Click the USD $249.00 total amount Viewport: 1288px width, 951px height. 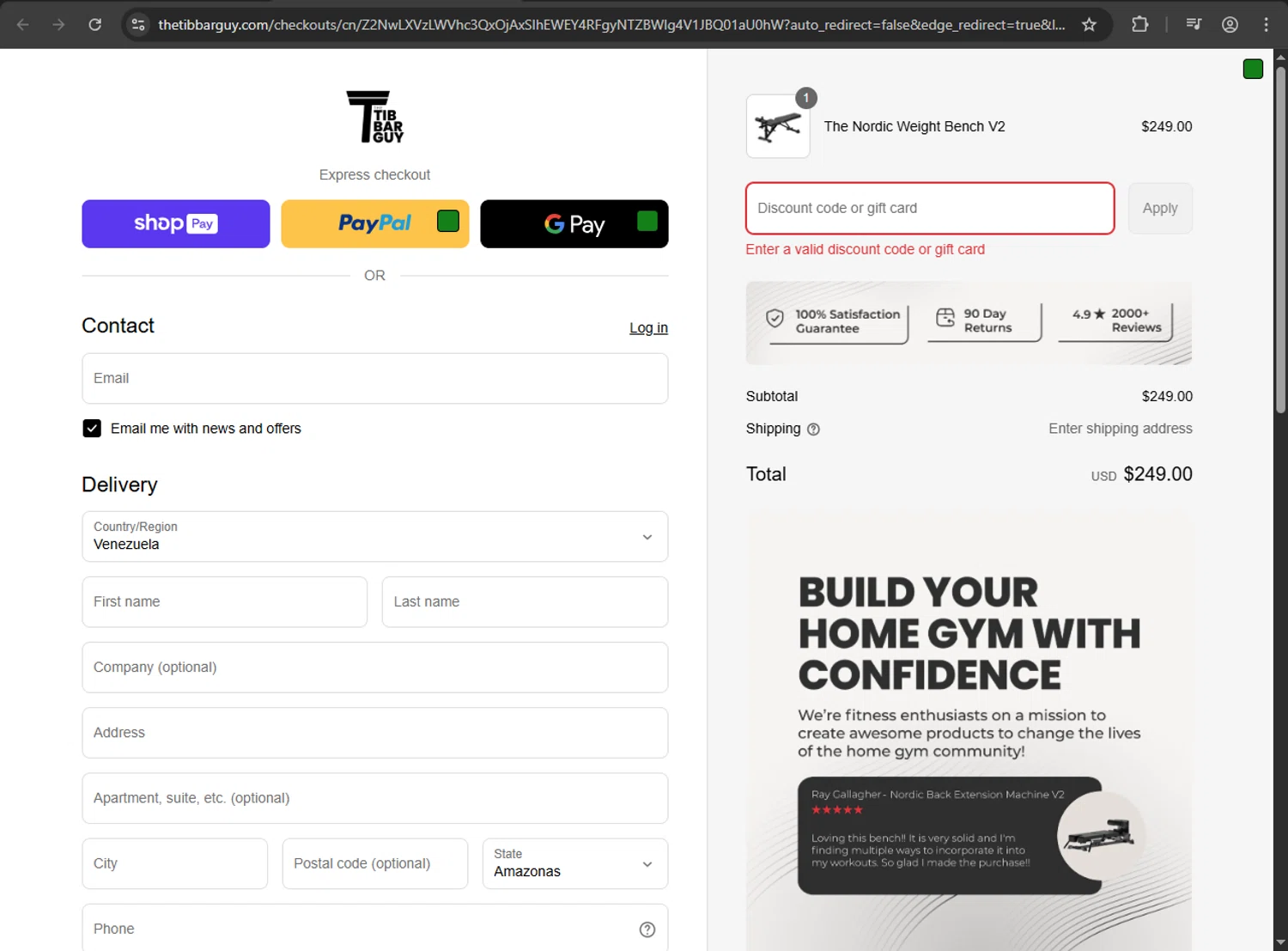[1142, 474]
